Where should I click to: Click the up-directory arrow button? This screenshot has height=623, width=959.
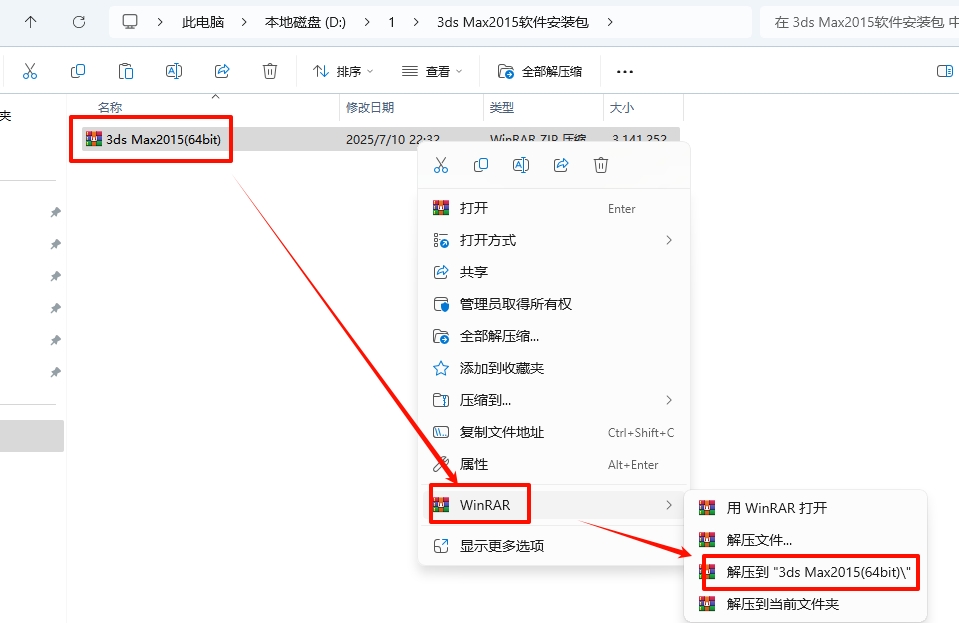click(x=31, y=21)
